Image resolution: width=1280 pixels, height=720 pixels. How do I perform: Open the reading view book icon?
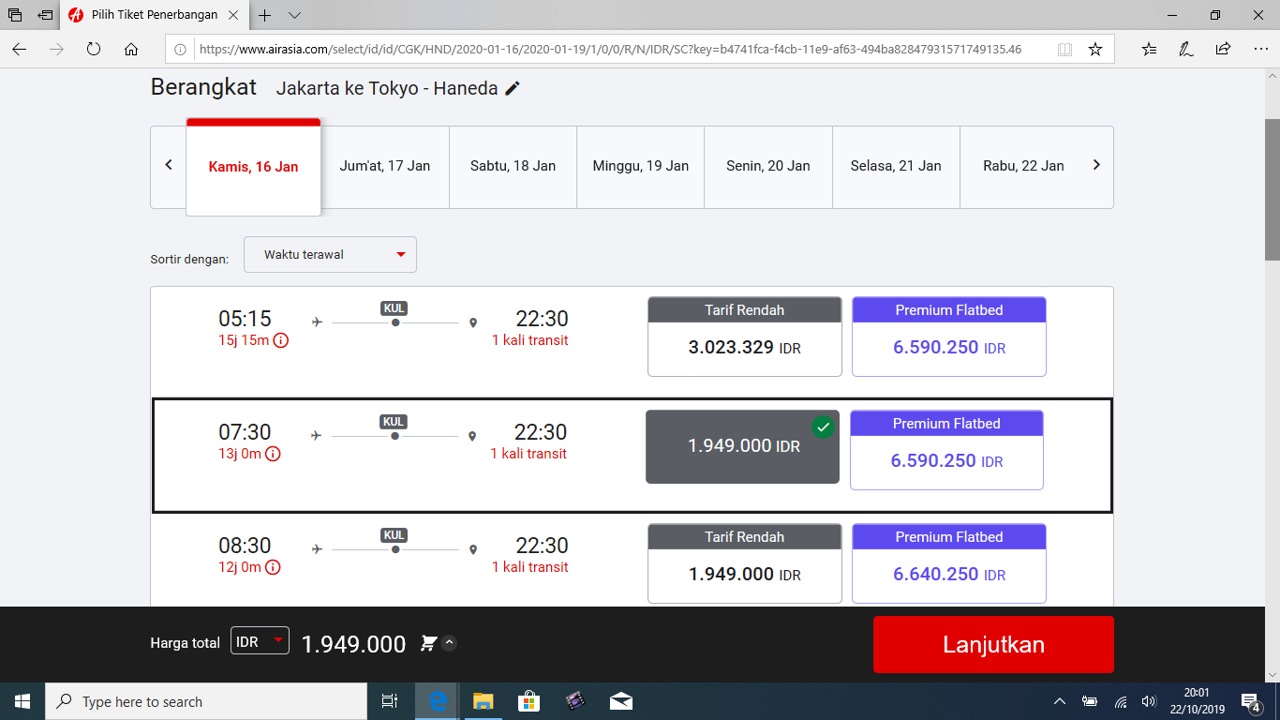[x=1065, y=49]
